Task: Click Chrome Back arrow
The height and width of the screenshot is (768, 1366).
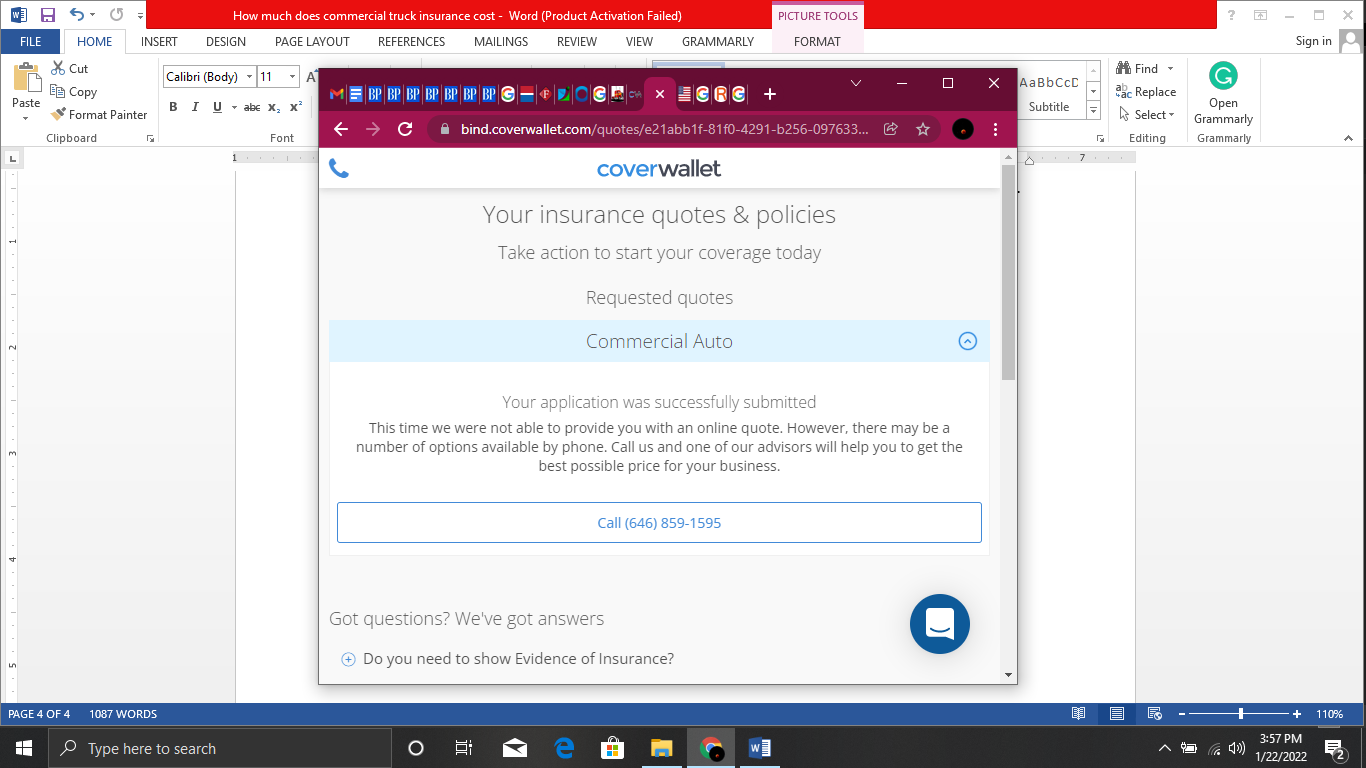Action: [x=341, y=129]
